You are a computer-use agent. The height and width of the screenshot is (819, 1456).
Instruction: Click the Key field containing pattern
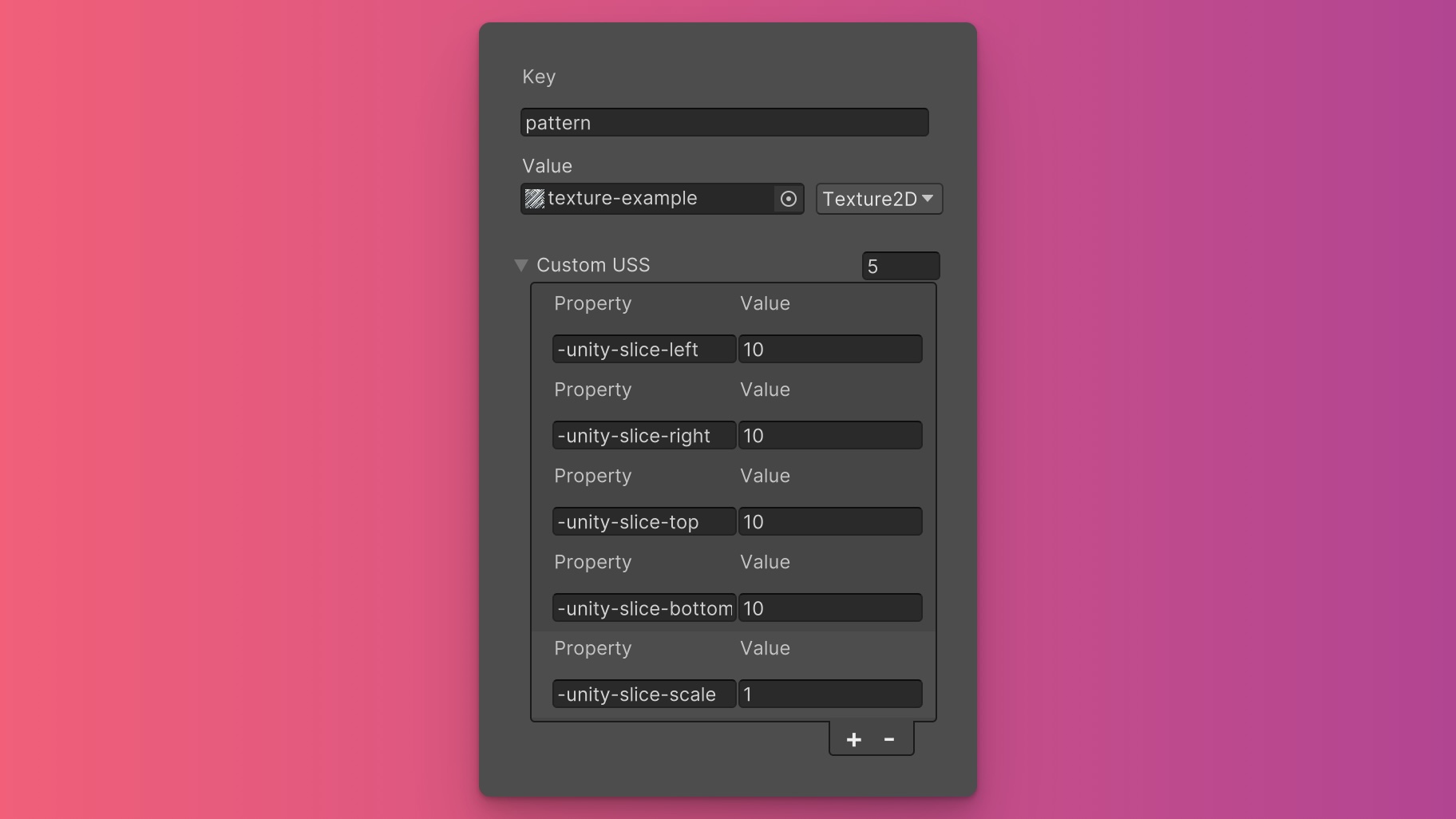coord(724,122)
